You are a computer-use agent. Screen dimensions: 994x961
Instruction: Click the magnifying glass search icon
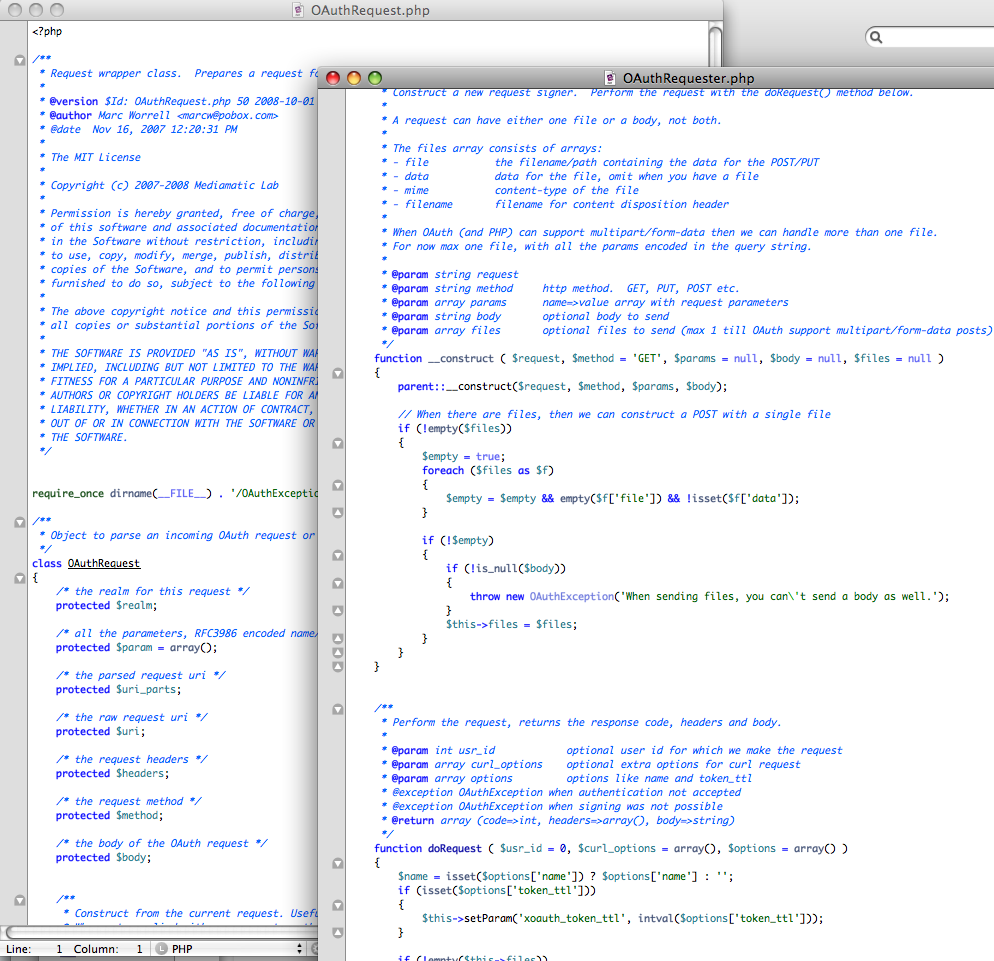(x=876, y=38)
